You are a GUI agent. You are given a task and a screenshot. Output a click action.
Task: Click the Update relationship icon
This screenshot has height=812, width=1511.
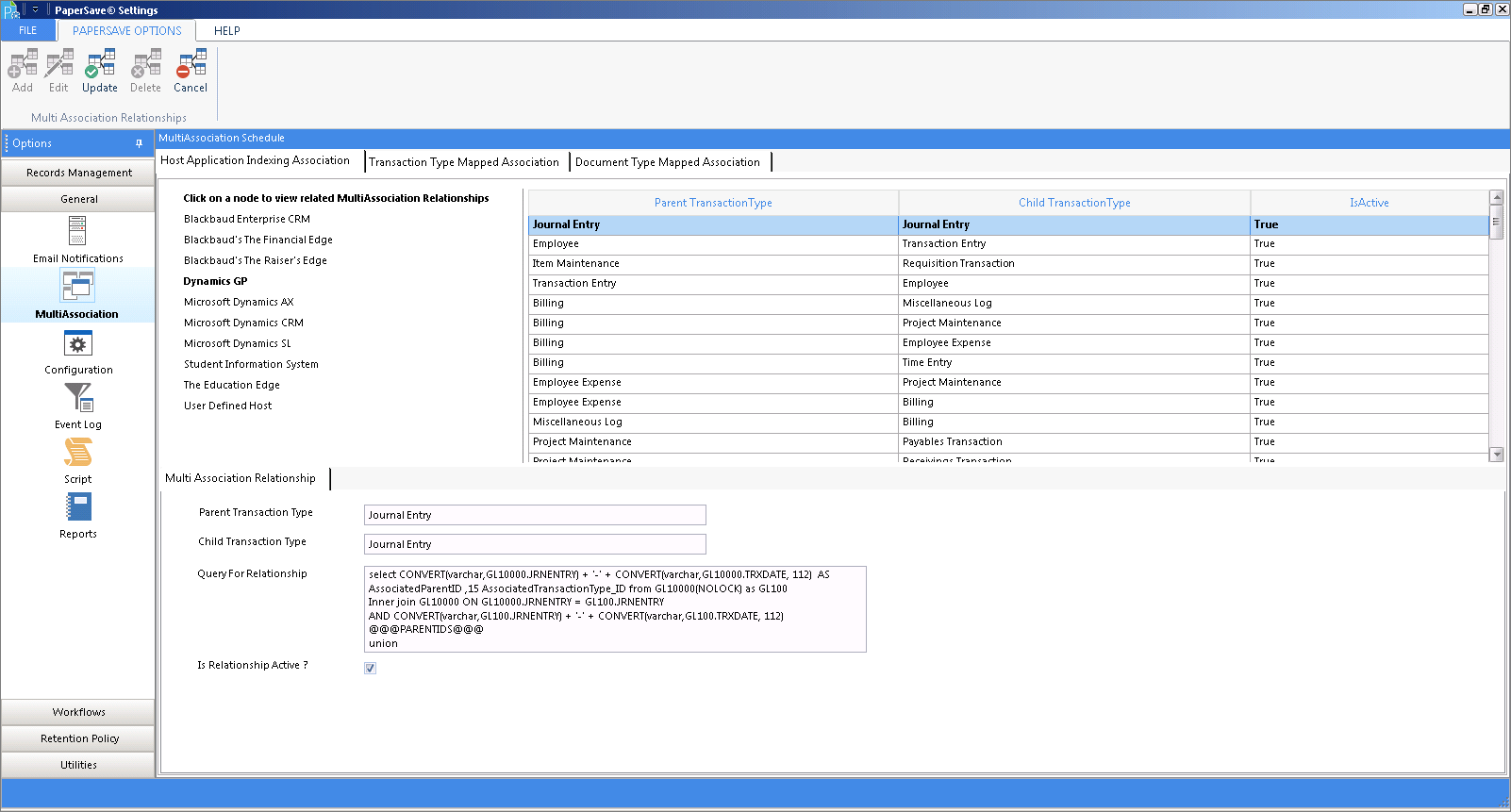[100, 64]
